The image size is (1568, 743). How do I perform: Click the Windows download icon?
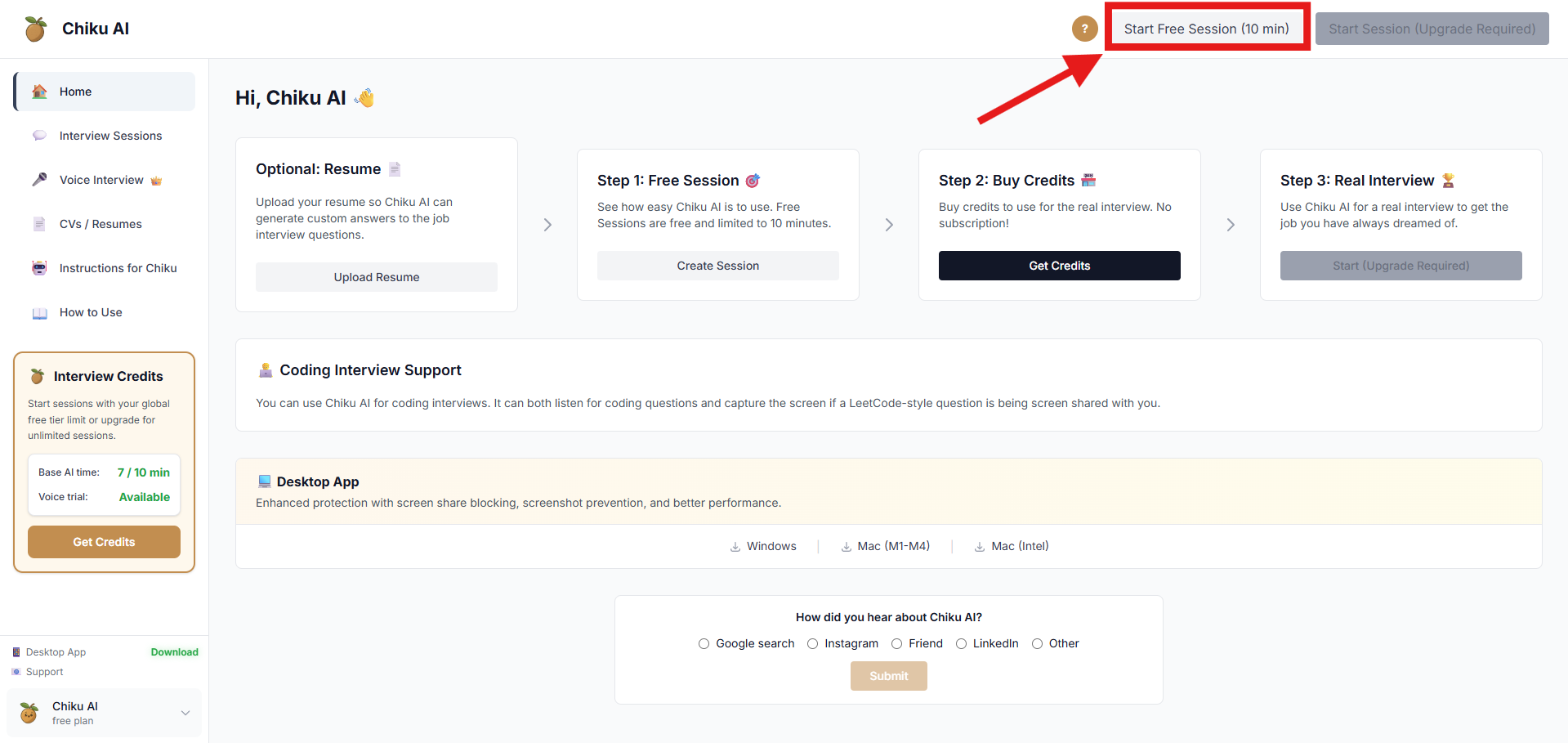tap(735, 546)
